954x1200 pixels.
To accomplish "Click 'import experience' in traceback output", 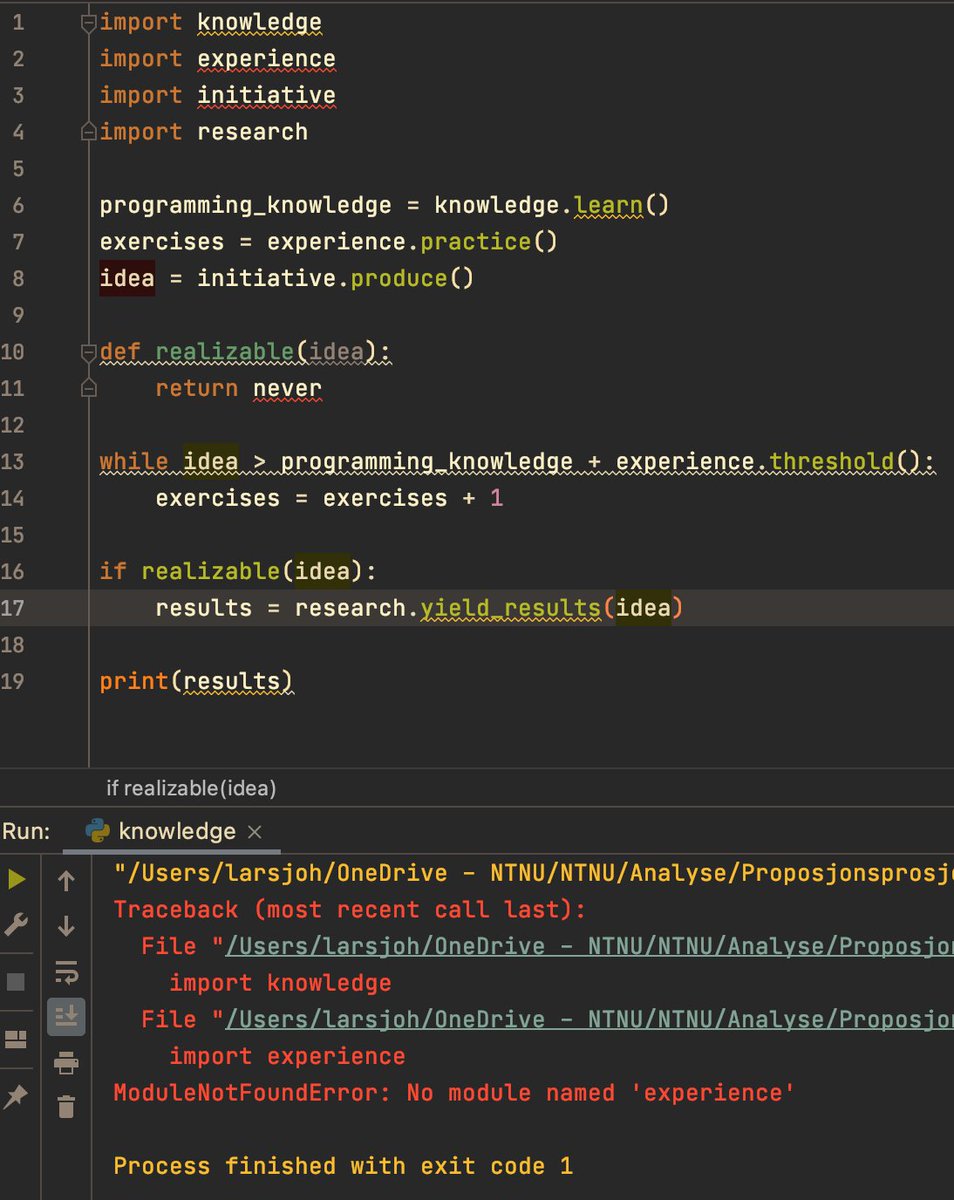I will pos(287,1056).
